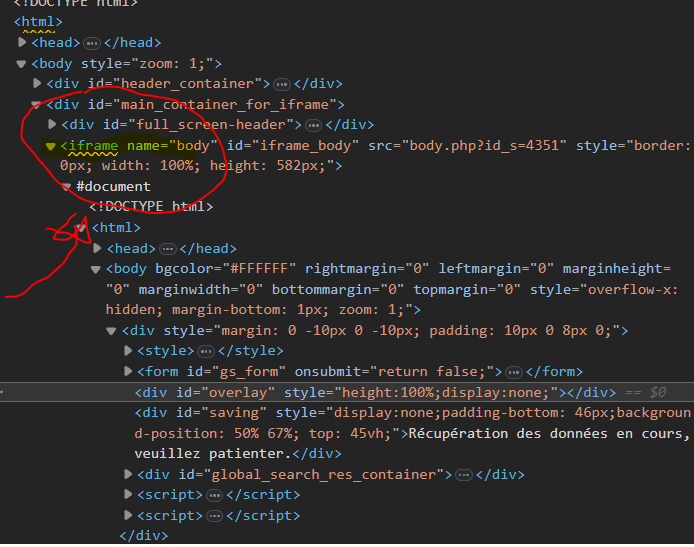Expand the global_search_res_container div
This screenshot has height=547, width=694.
(x=128, y=474)
